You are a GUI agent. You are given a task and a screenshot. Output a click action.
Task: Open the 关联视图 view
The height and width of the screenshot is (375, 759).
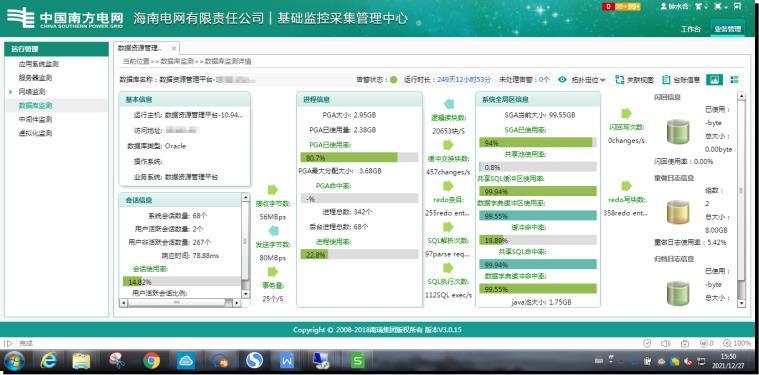635,80
